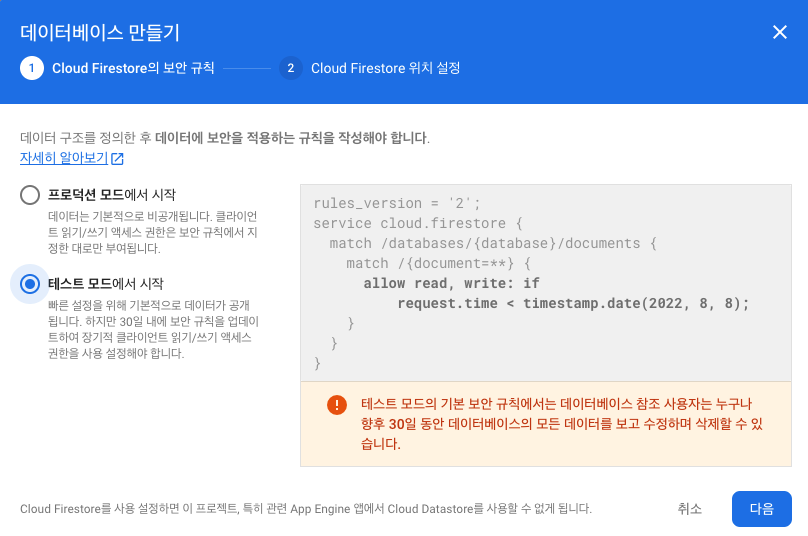The image size is (808, 536).
Task: Click the 테스트 모드에서 시작 label text
Action: coord(106,283)
